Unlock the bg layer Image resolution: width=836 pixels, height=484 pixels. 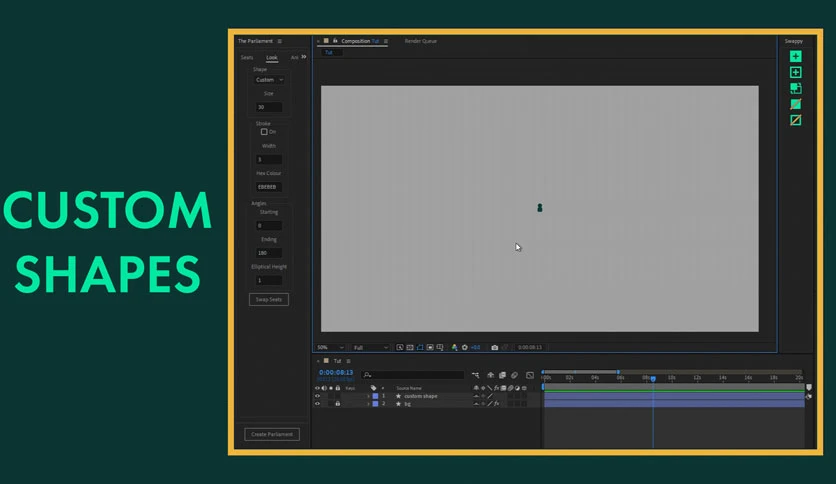(337, 404)
